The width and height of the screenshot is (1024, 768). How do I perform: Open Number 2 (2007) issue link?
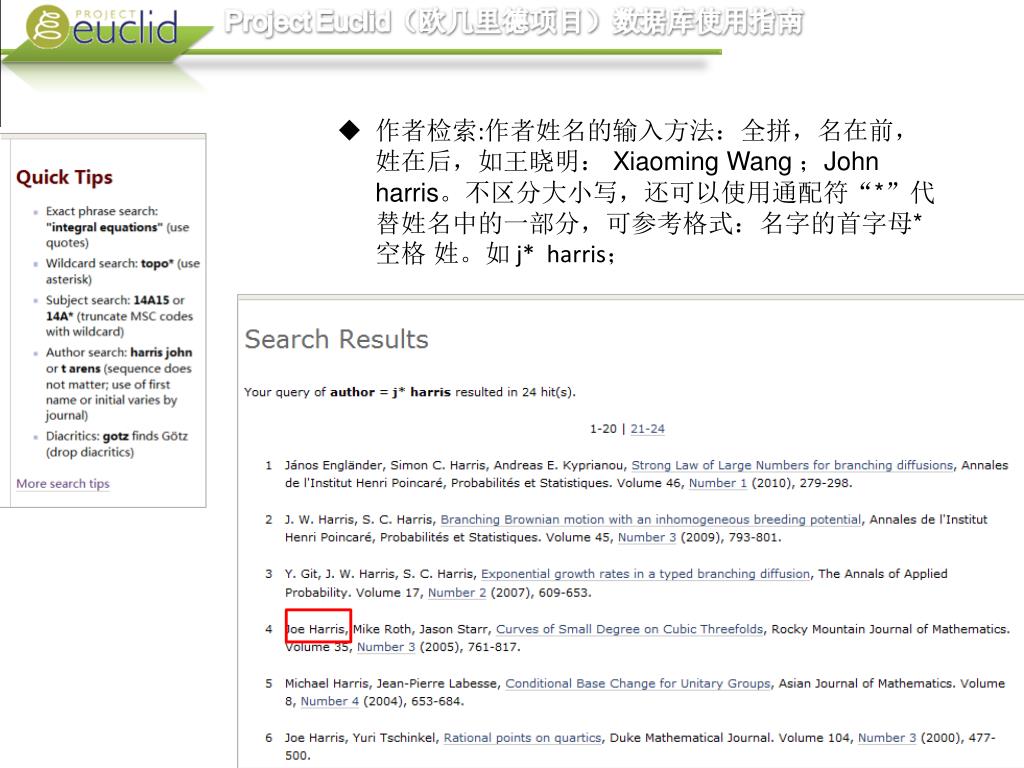coord(457,592)
